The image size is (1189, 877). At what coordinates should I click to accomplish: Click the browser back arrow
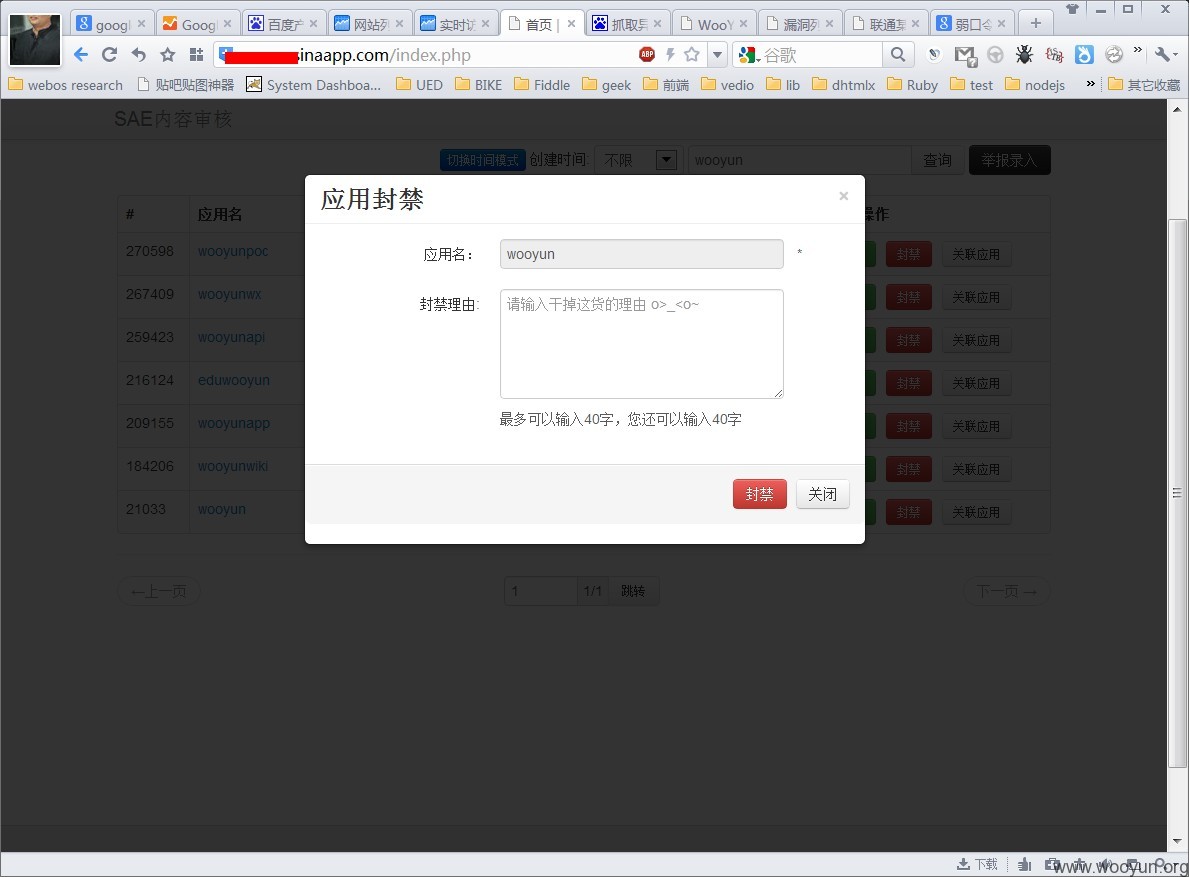[81, 55]
